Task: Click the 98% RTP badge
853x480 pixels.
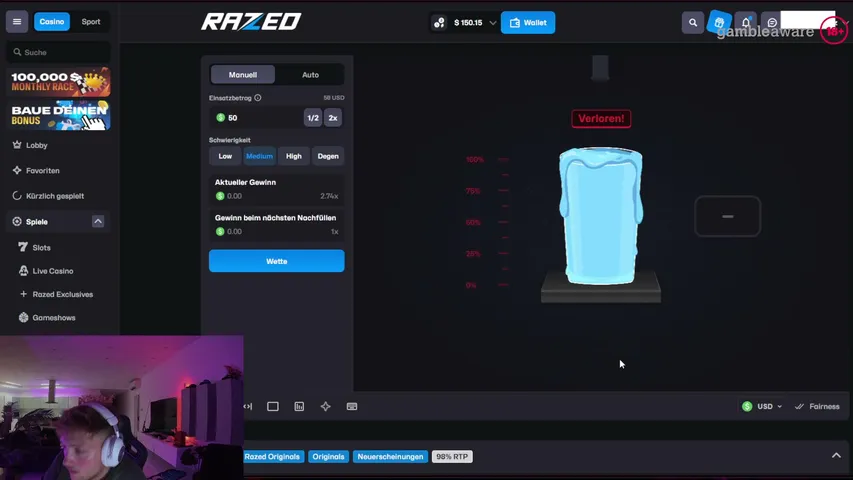Action: (x=452, y=457)
